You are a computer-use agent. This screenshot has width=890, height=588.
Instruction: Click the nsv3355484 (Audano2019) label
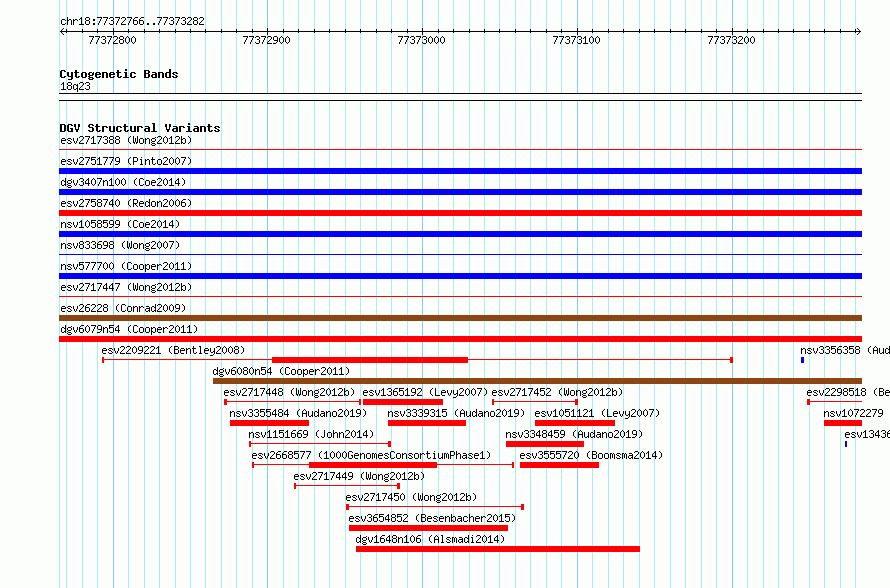(298, 413)
